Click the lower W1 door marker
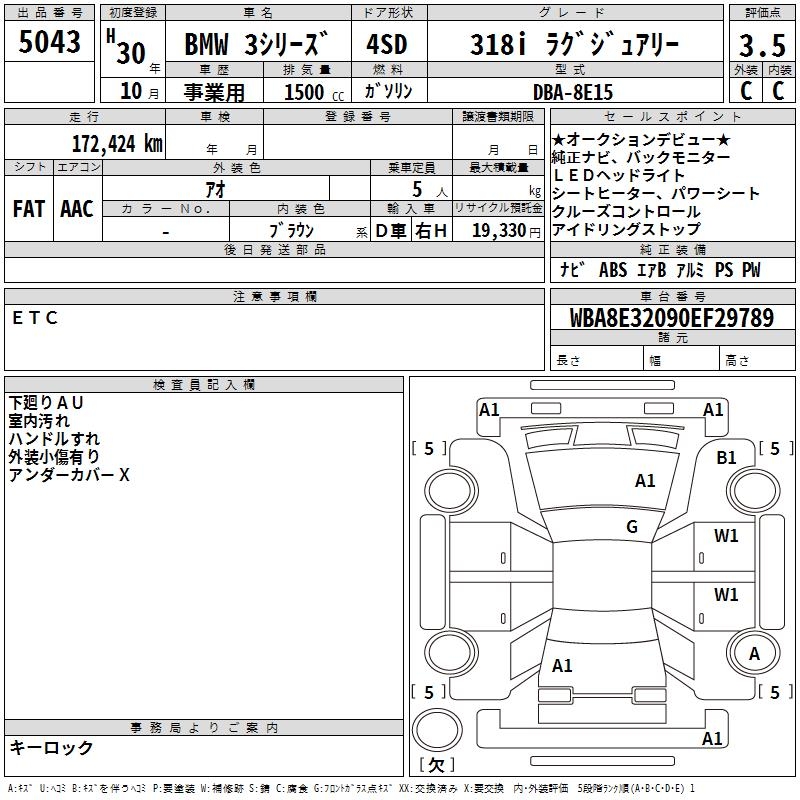The height and width of the screenshot is (800, 800). [726, 595]
